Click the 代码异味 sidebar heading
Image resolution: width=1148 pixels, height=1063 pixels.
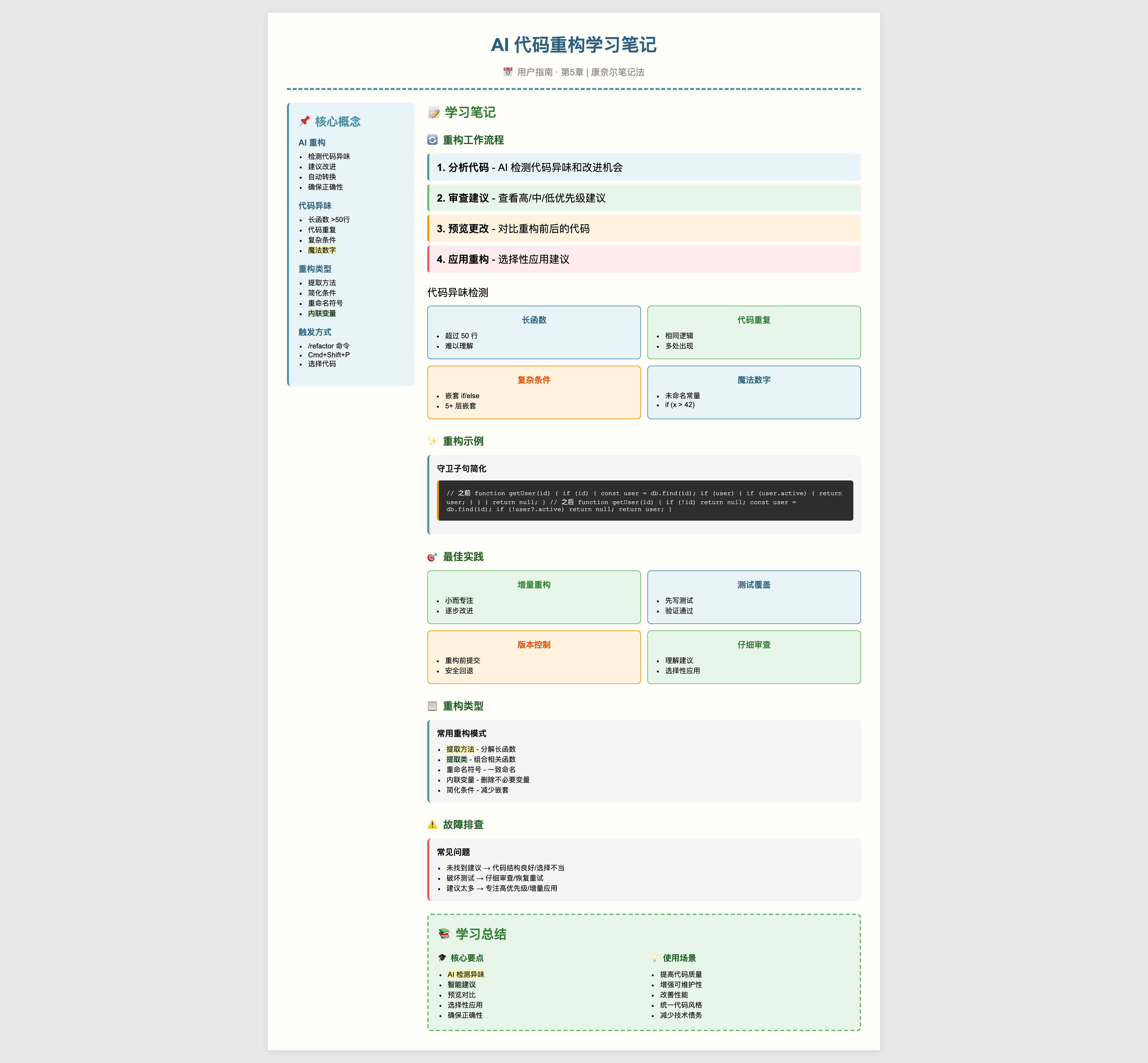[x=314, y=205]
